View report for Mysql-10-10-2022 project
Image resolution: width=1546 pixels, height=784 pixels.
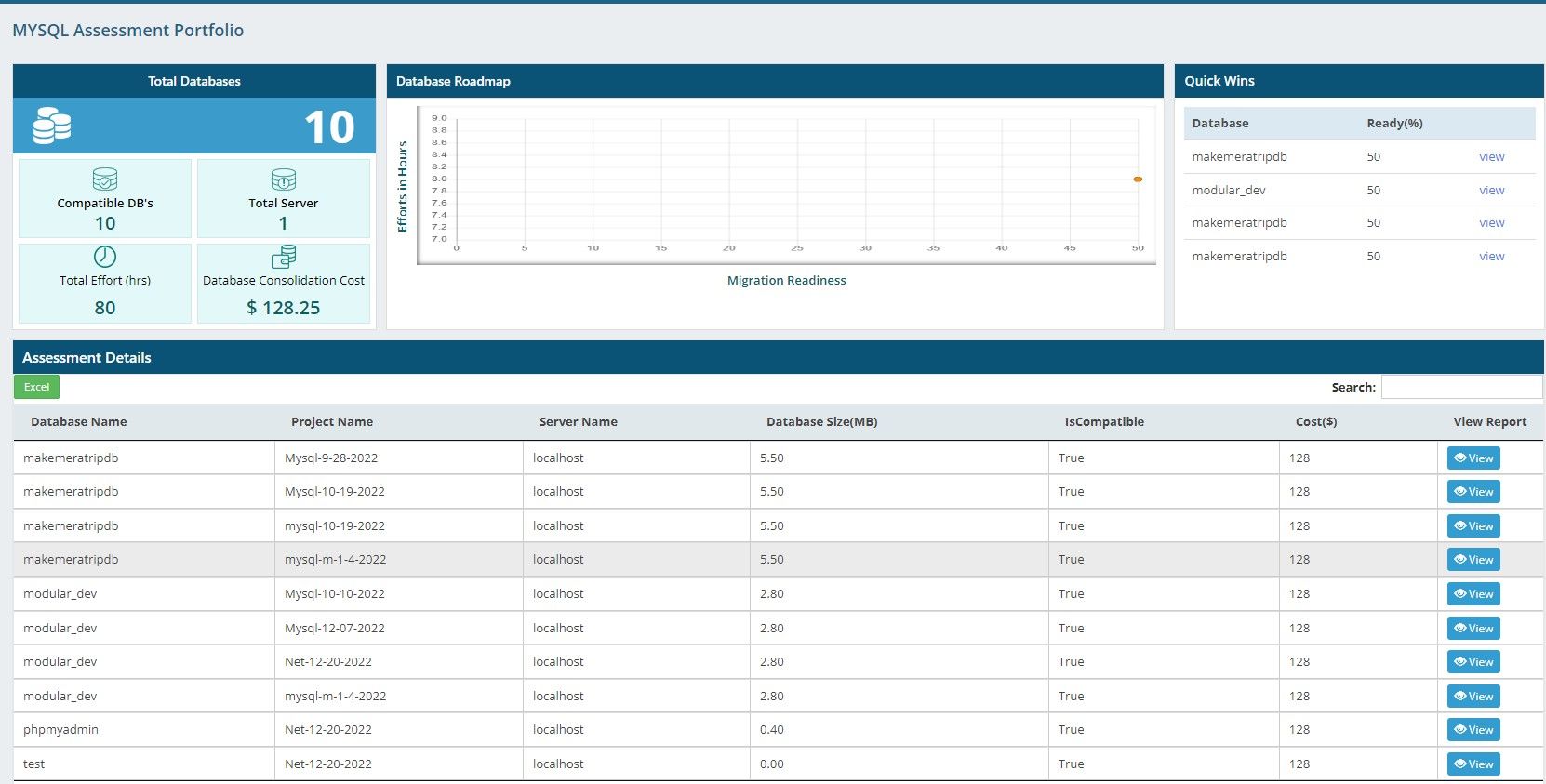point(1473,593)
